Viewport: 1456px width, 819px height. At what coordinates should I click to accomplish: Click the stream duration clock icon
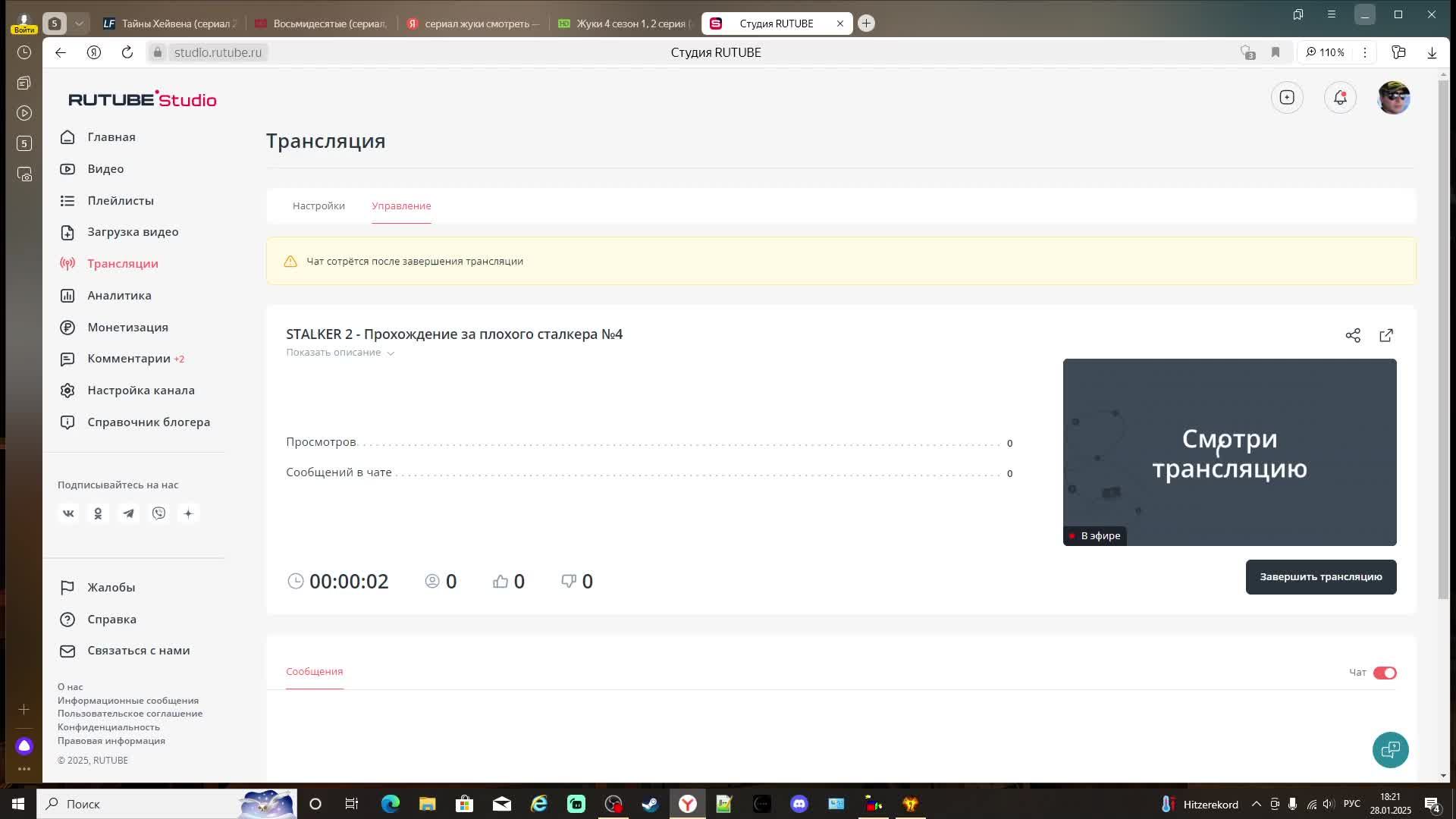[x=296, y=582]
